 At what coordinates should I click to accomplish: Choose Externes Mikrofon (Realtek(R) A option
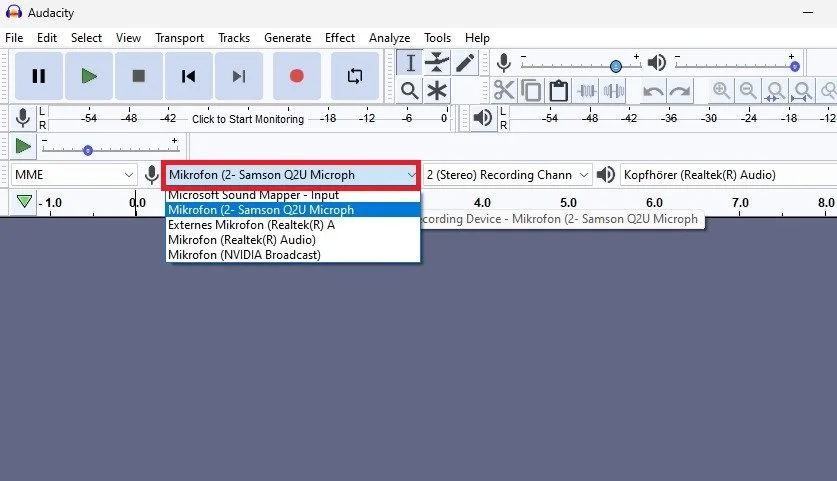pos(293,225)
